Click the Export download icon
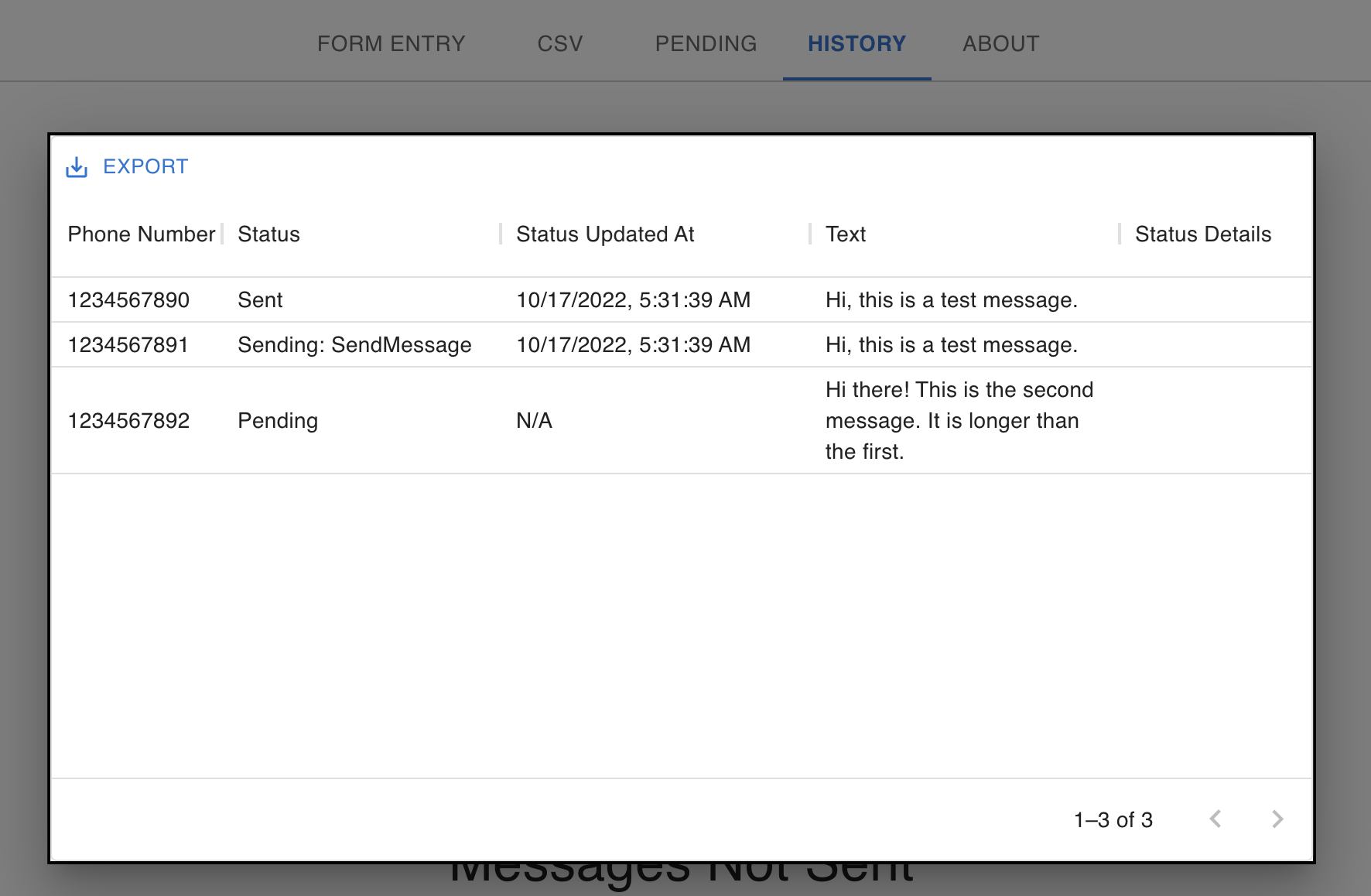 pyautogui.click(x=77, y=167)
